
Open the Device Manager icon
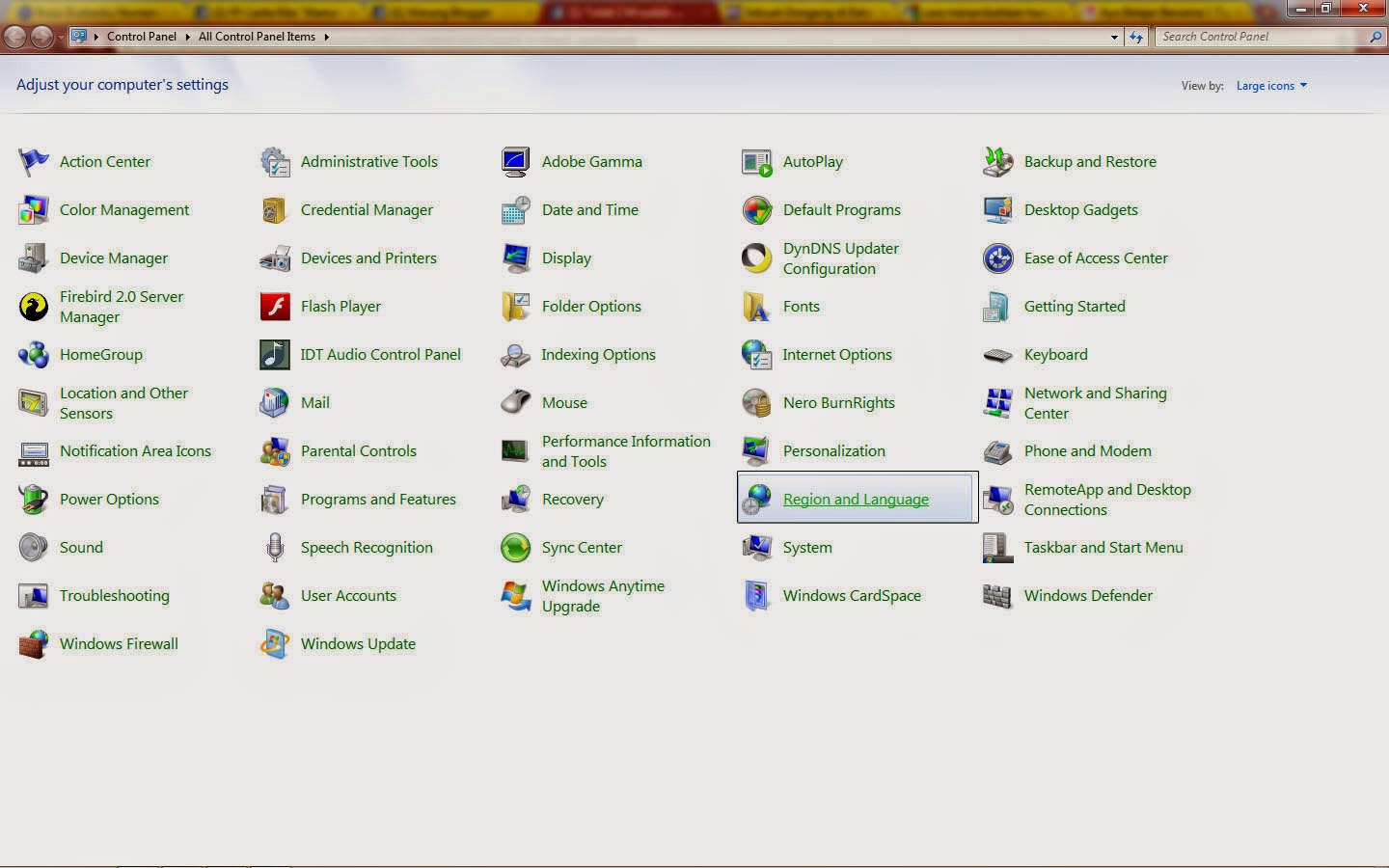click(34, 258)
